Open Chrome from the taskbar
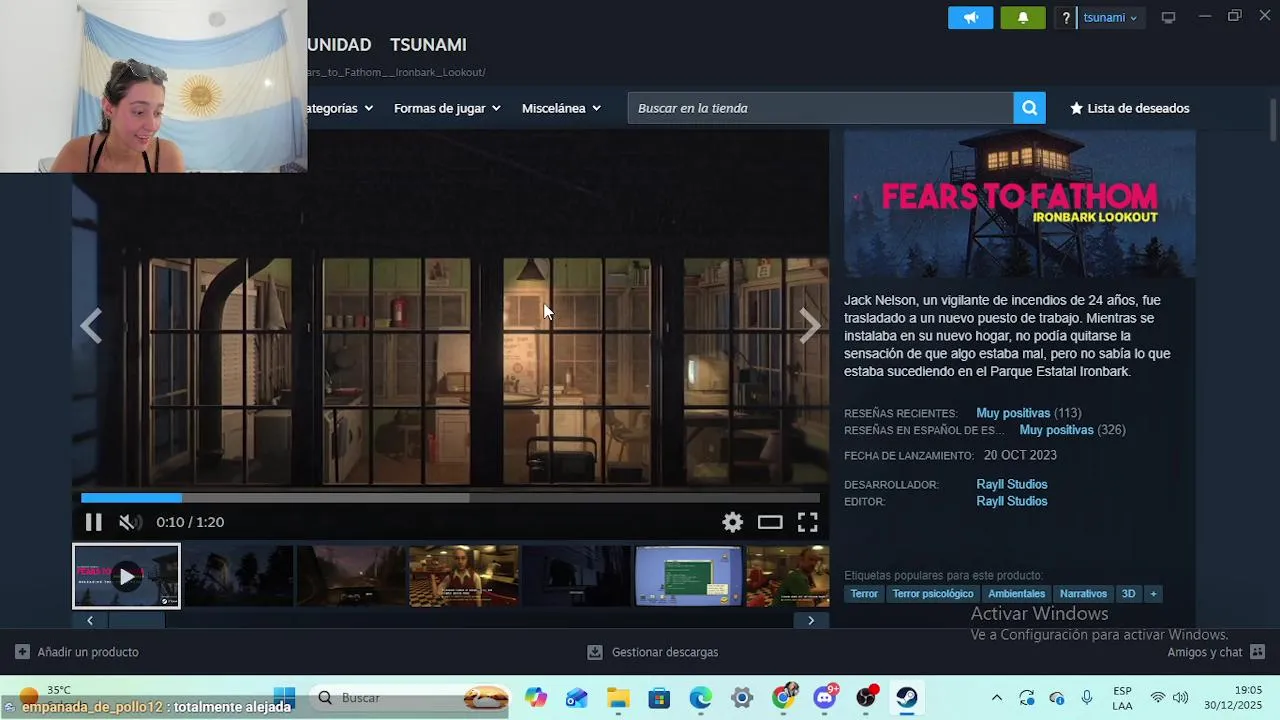 tap(783, 697)
